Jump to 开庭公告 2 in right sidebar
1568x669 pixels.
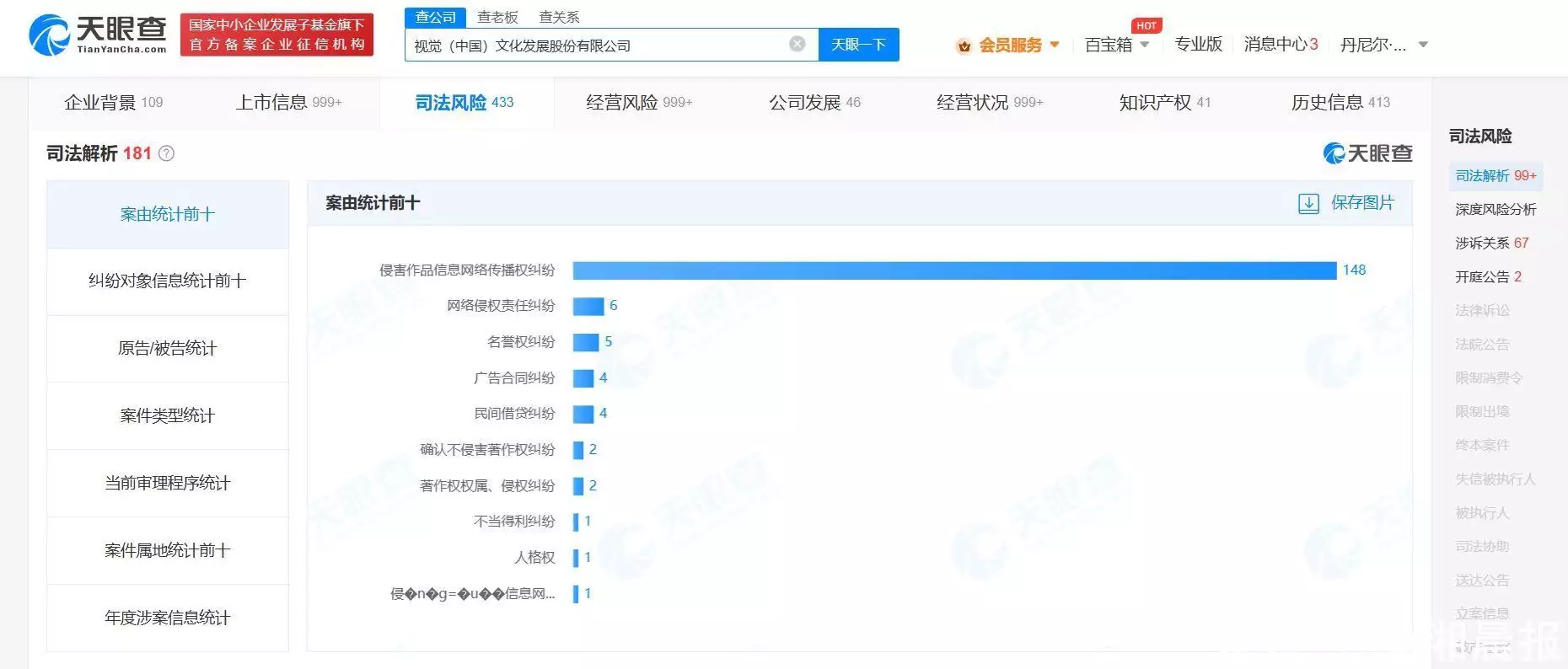[x=1488, y=277]
